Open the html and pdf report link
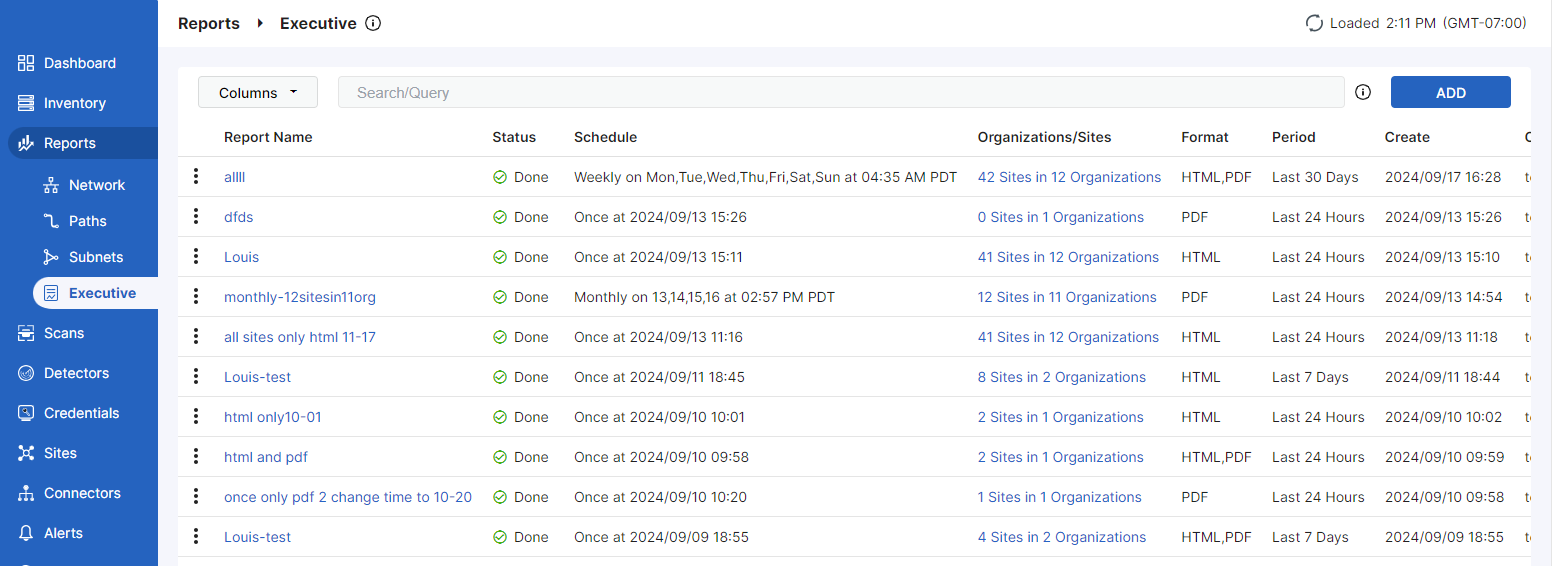 point(266,457)
